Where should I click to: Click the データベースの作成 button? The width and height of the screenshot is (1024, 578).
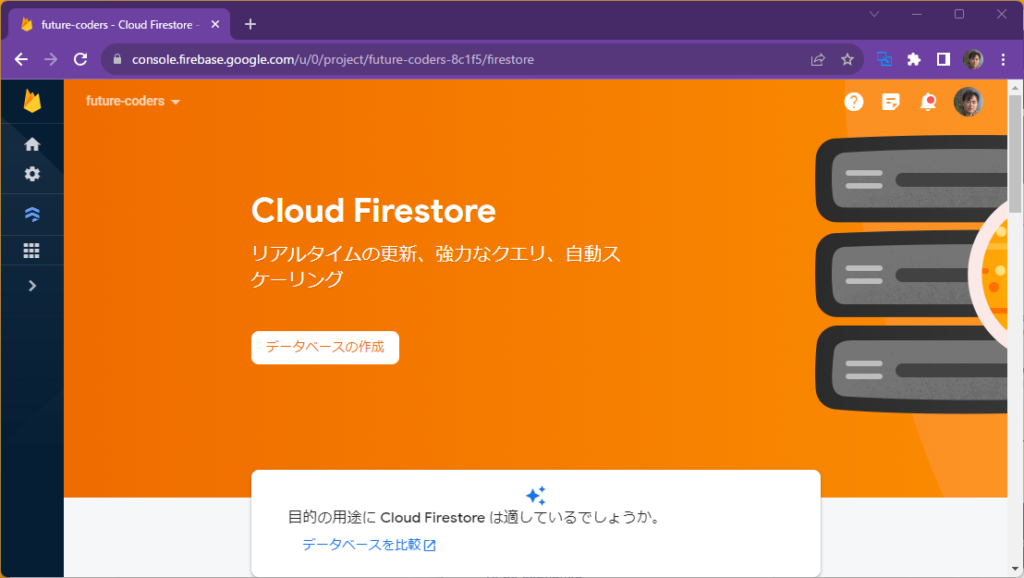click(x=325, y=347)
